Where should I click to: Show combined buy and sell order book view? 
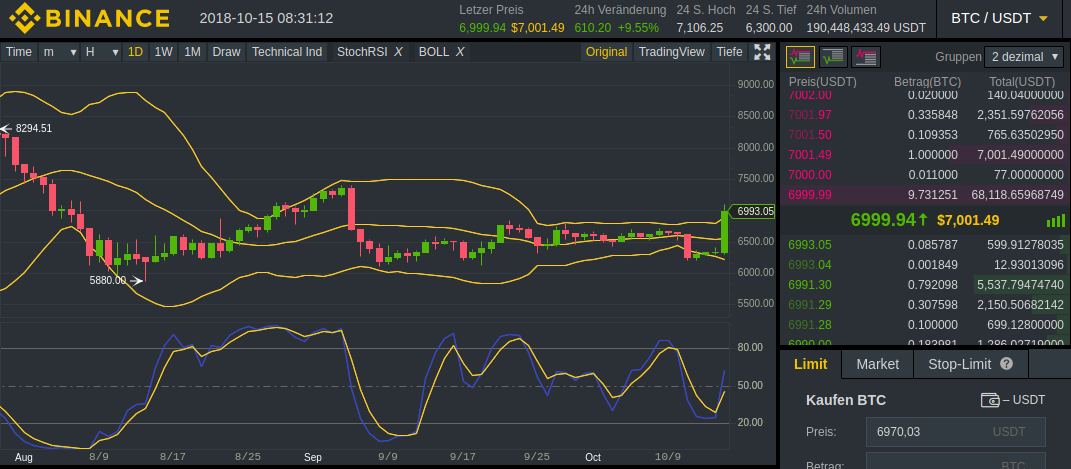point(800,57)
